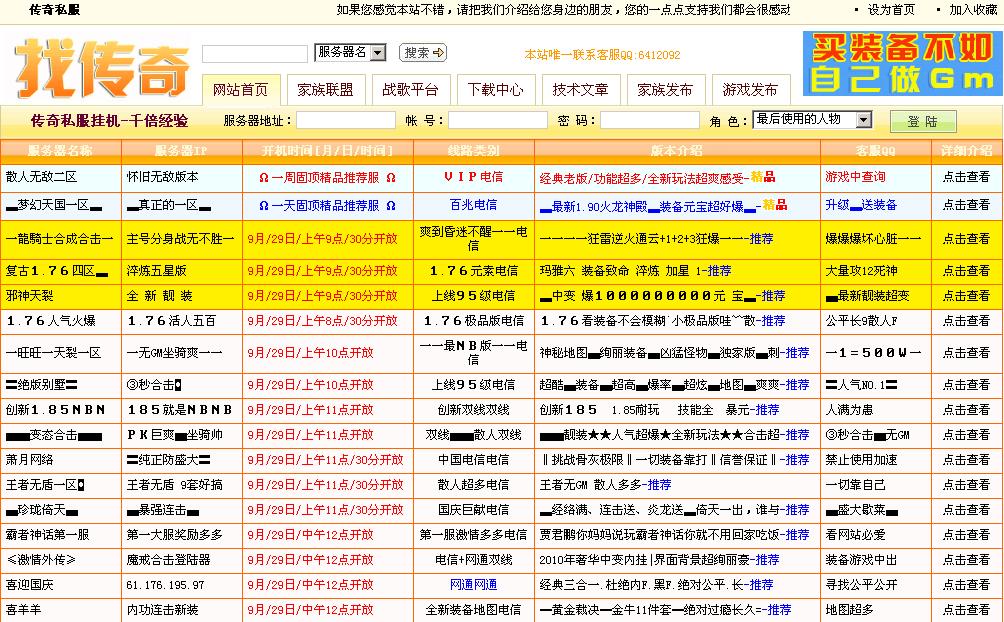1004x622 pixels.
Task: Click the 找传奇 site logo
Action: click(x=100, y=62)
